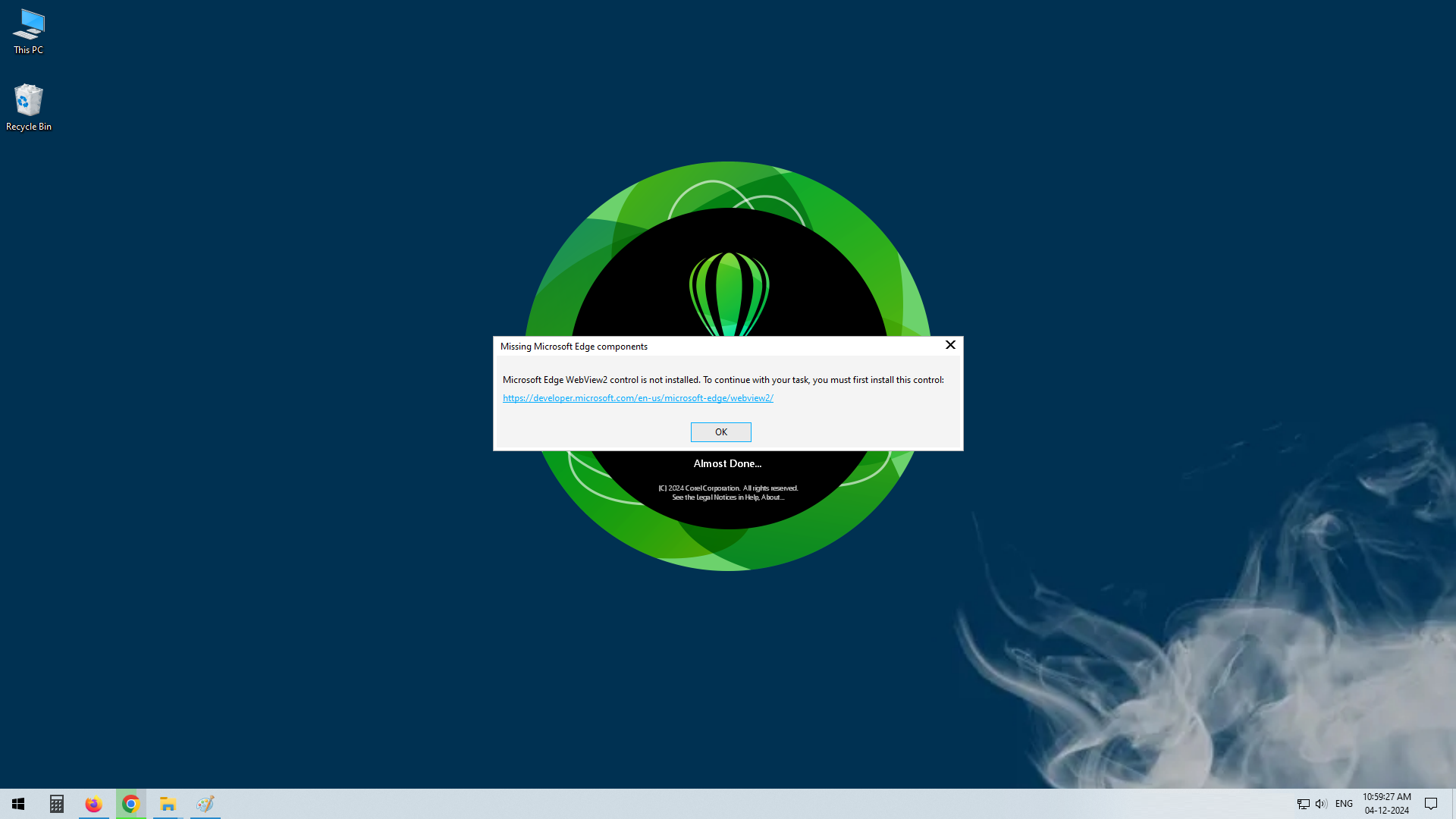Open volume control in system tray

click(1321, 804)
